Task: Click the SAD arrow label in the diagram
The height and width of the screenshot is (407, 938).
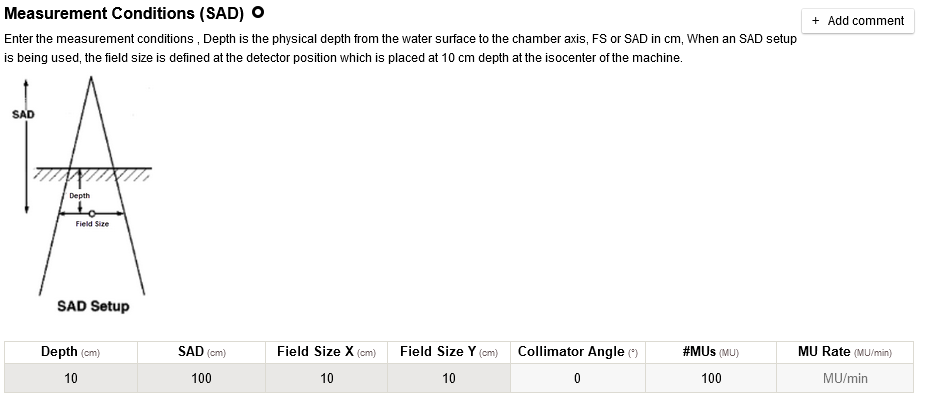Action: pyautogui.click(x=23, y=114)
